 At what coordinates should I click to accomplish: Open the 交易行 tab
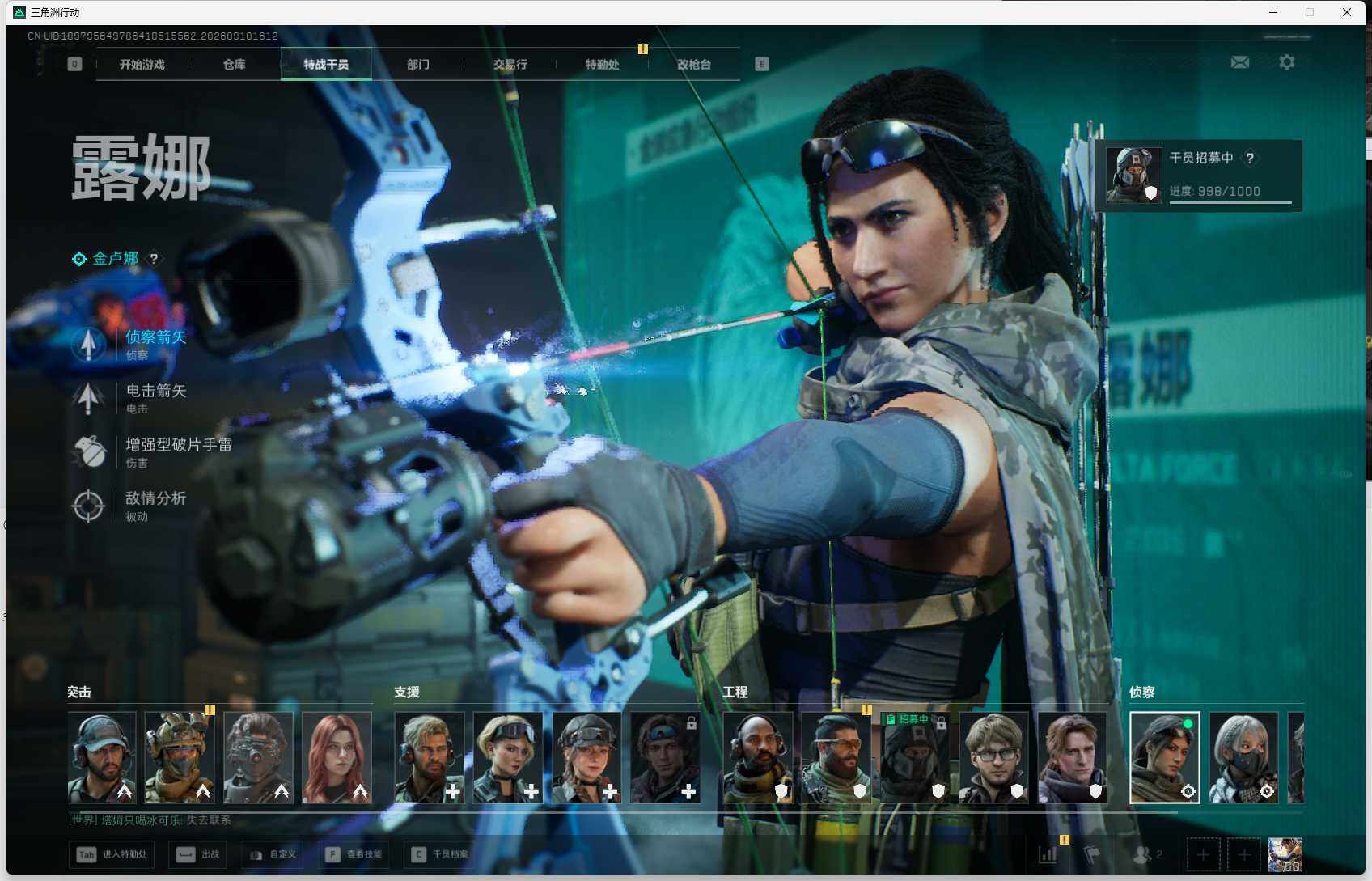[510, 65]
